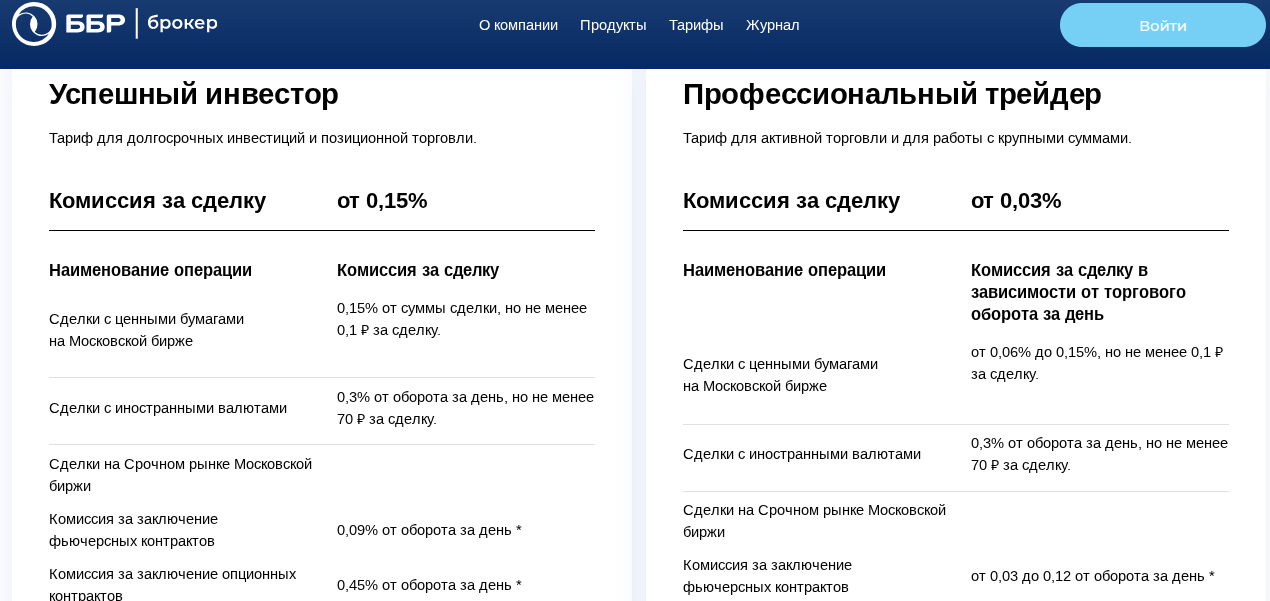Click the BBR round logo icon
This screenshot has height=601, width=1270.
click(x=34, y=24)
